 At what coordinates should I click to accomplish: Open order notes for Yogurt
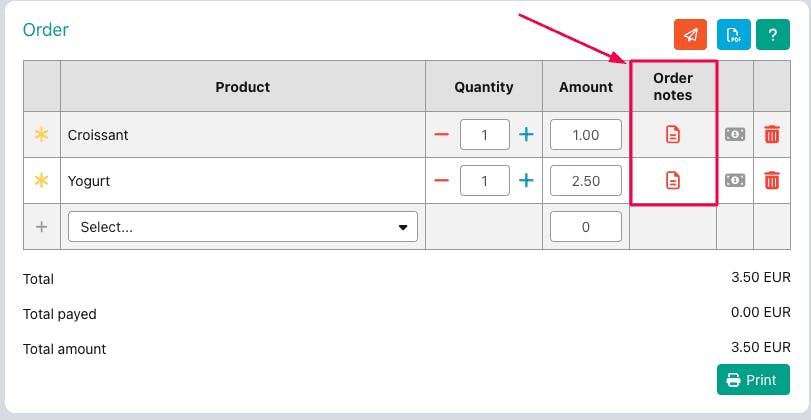coord(673,180)
